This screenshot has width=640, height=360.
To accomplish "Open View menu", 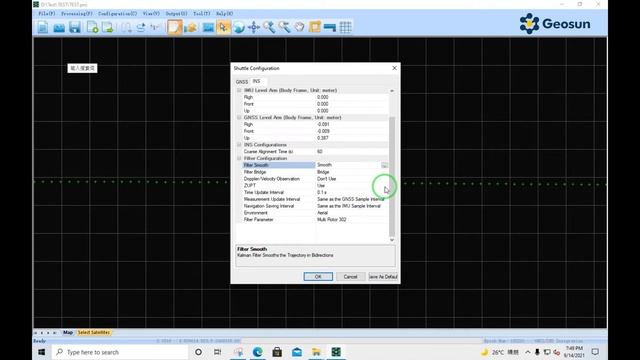I will (151, 13).
